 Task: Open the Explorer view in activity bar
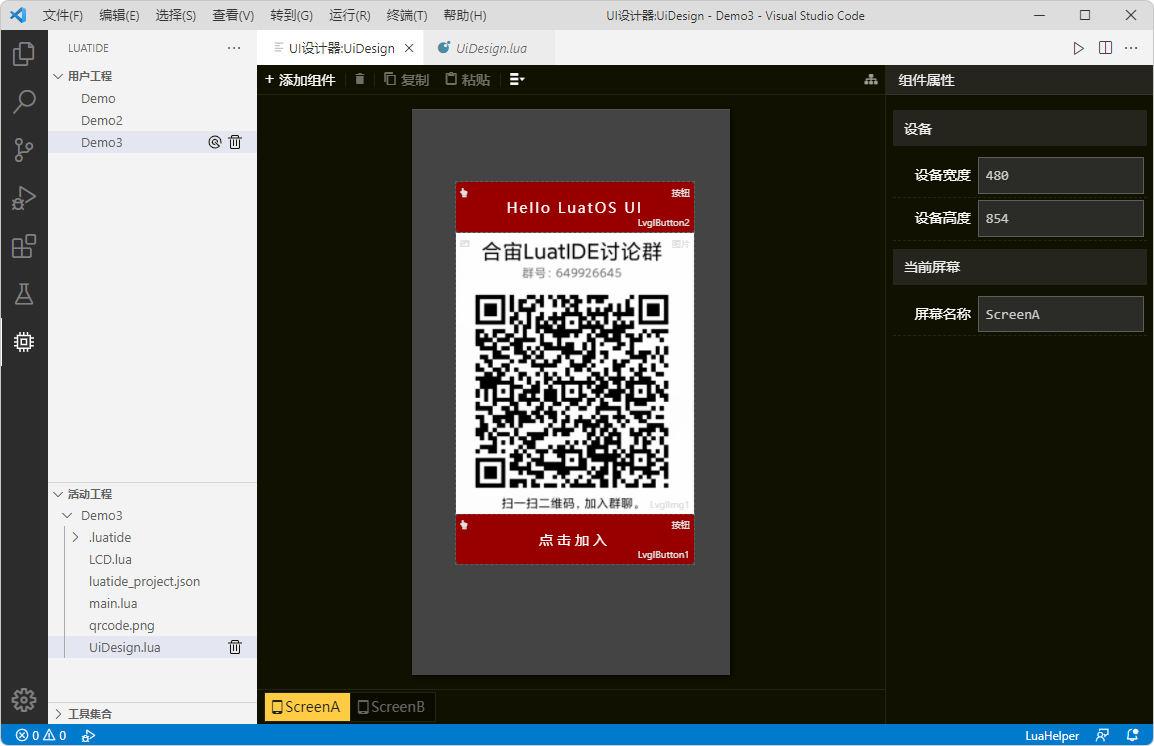click(x=24, y=54)
